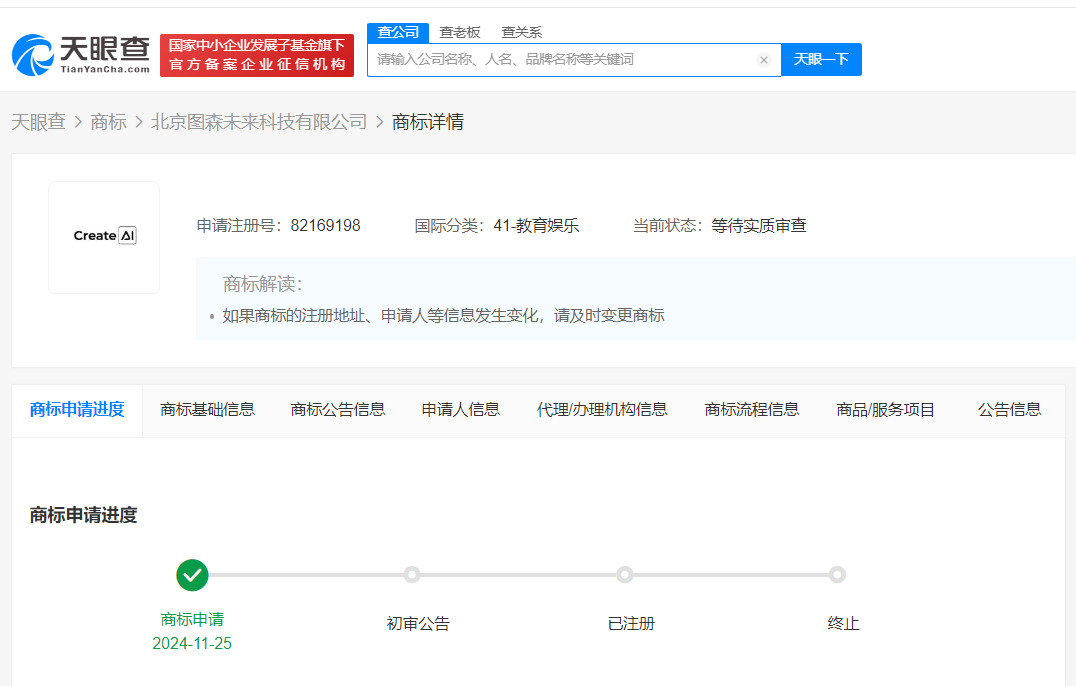Open 北京图森未来科技有限公司 breadcrumb link
The height and width of the screenshot is (686, 1076).
coord(259,122)
